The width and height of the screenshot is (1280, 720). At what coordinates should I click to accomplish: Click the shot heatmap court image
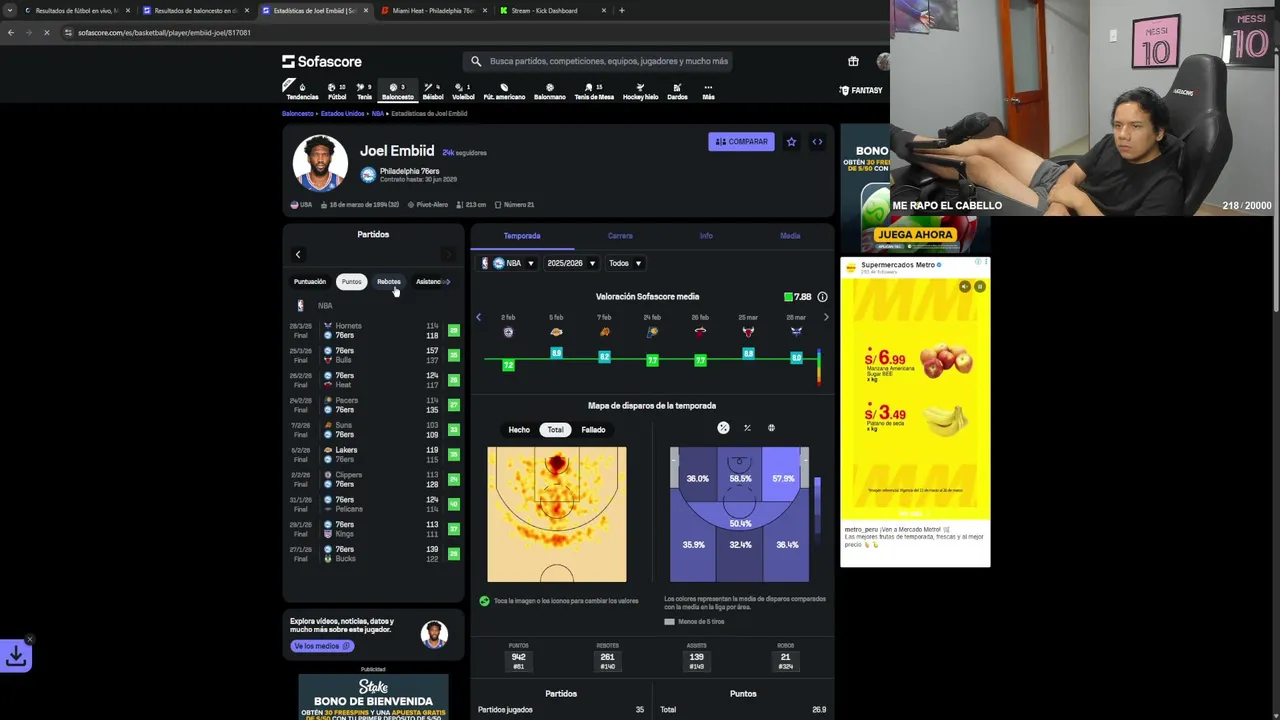point(557,515)
